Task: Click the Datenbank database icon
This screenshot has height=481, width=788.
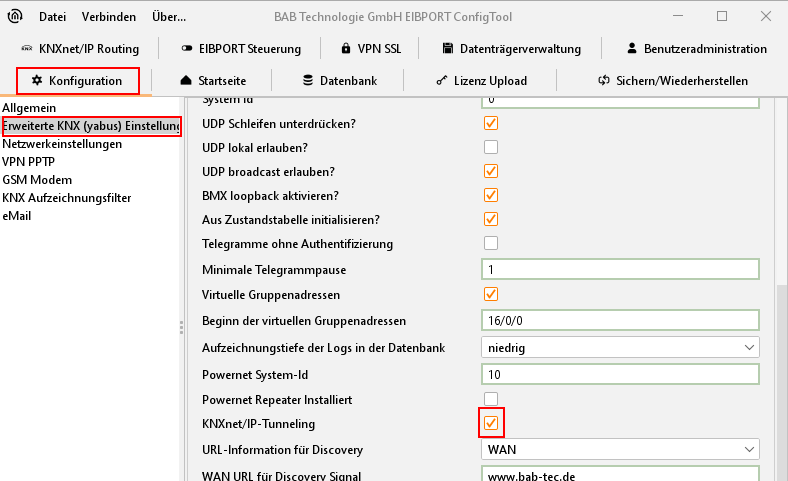Action: [307, 80]
